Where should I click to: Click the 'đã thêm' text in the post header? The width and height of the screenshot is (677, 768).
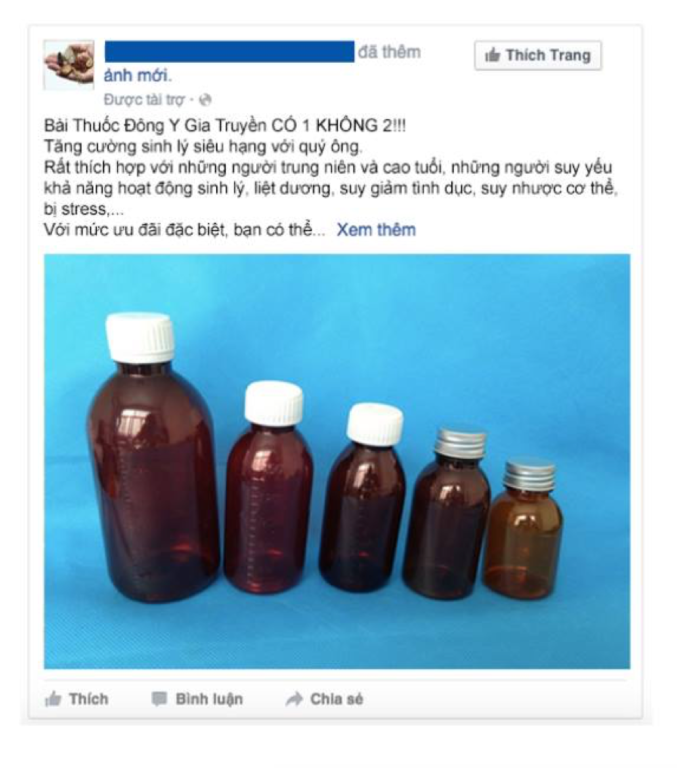pos(389,52)
